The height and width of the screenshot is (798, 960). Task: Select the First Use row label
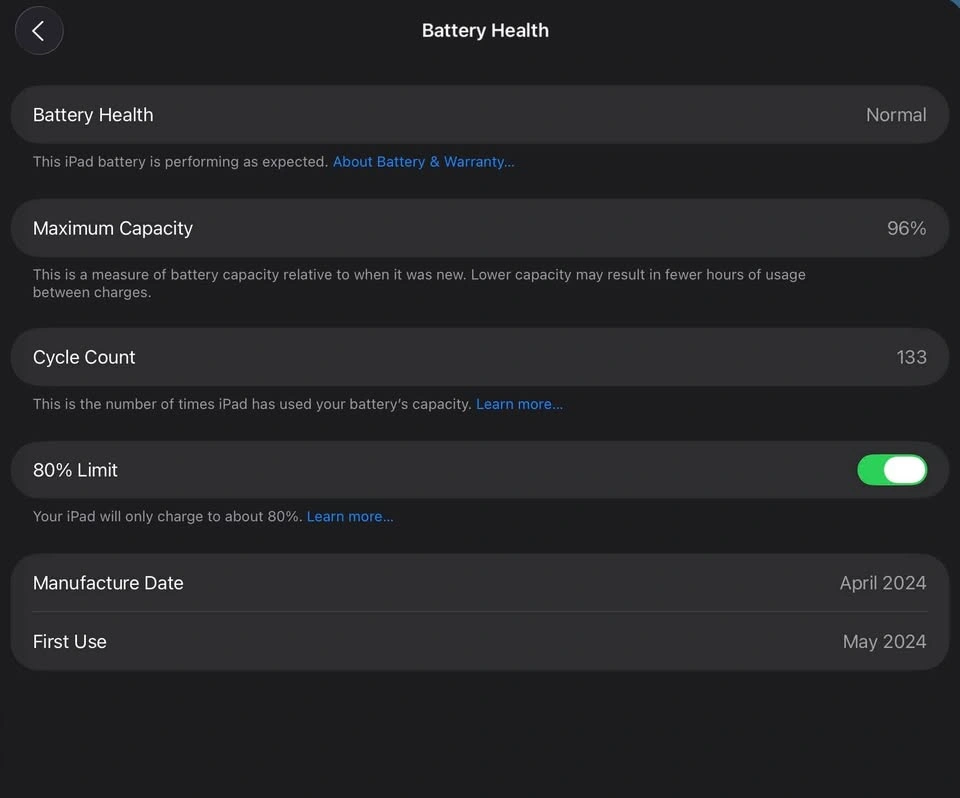point(70,642)
